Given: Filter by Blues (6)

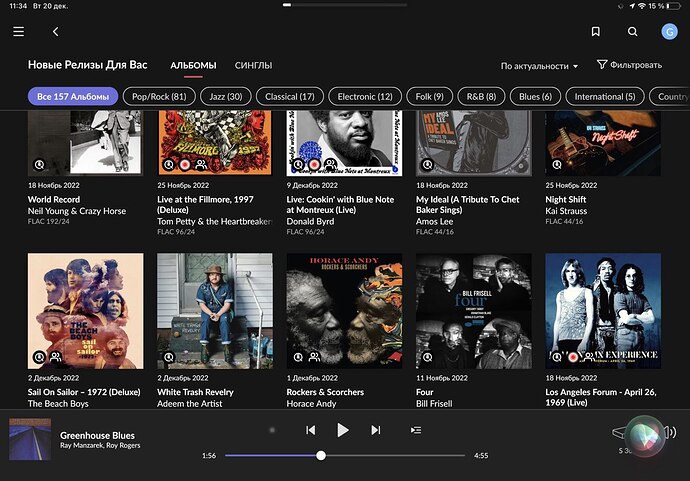Looking at the screenshot, I should [x=536, y=96].
